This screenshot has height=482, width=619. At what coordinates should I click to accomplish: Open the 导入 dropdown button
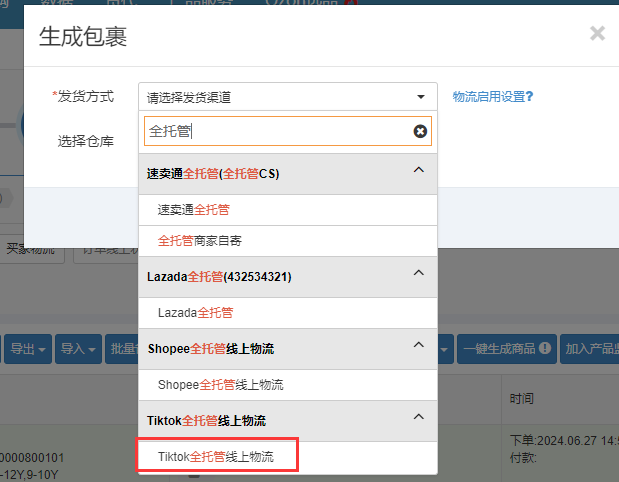click(78, 349)
